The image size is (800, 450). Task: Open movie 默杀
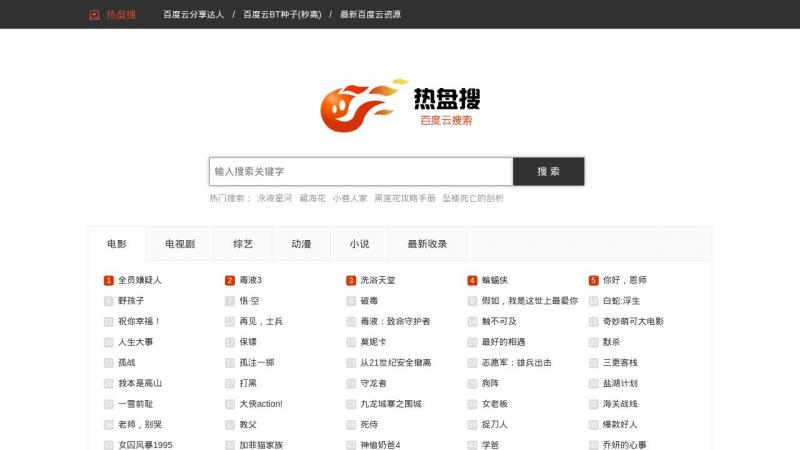pos(611,342)
